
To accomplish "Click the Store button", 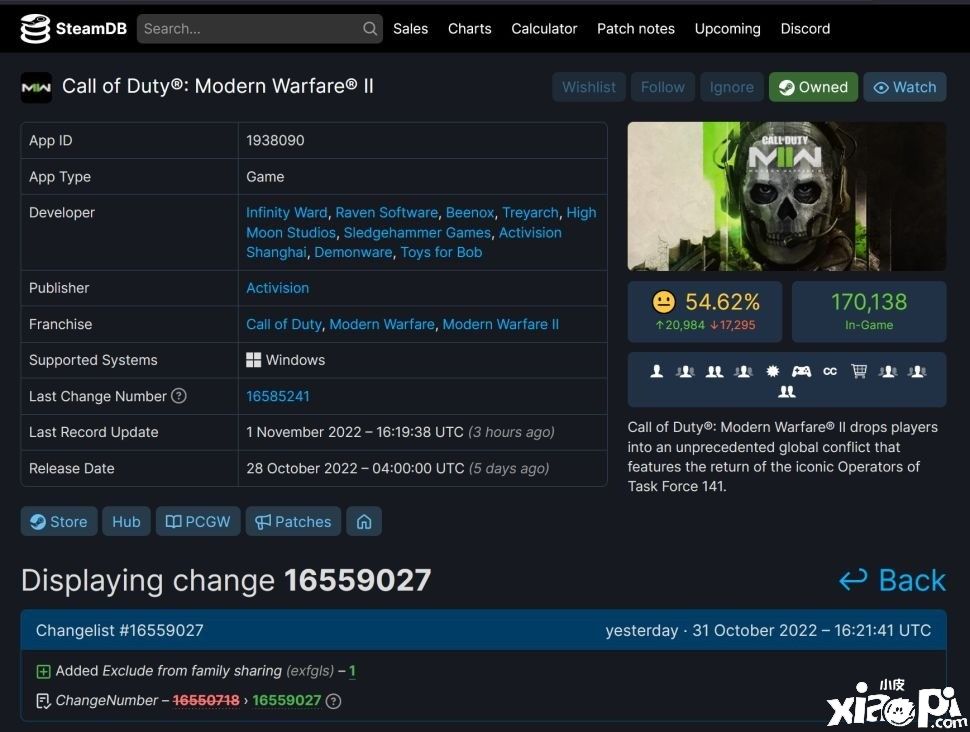I will click(x=59, y=522).
